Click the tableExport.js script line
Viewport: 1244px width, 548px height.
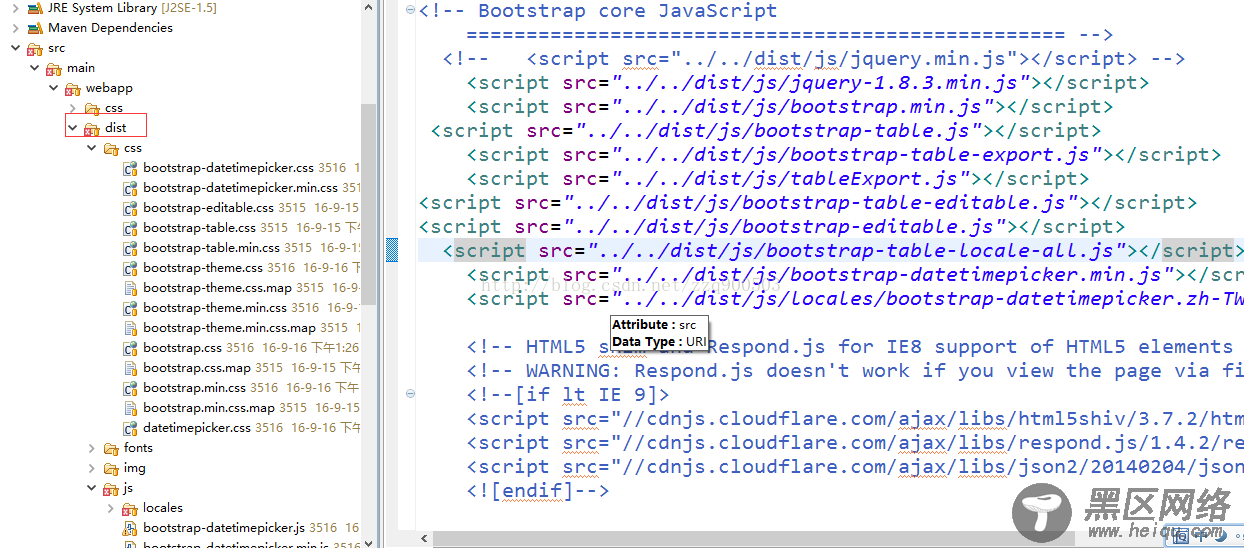[x=777, y=179]
